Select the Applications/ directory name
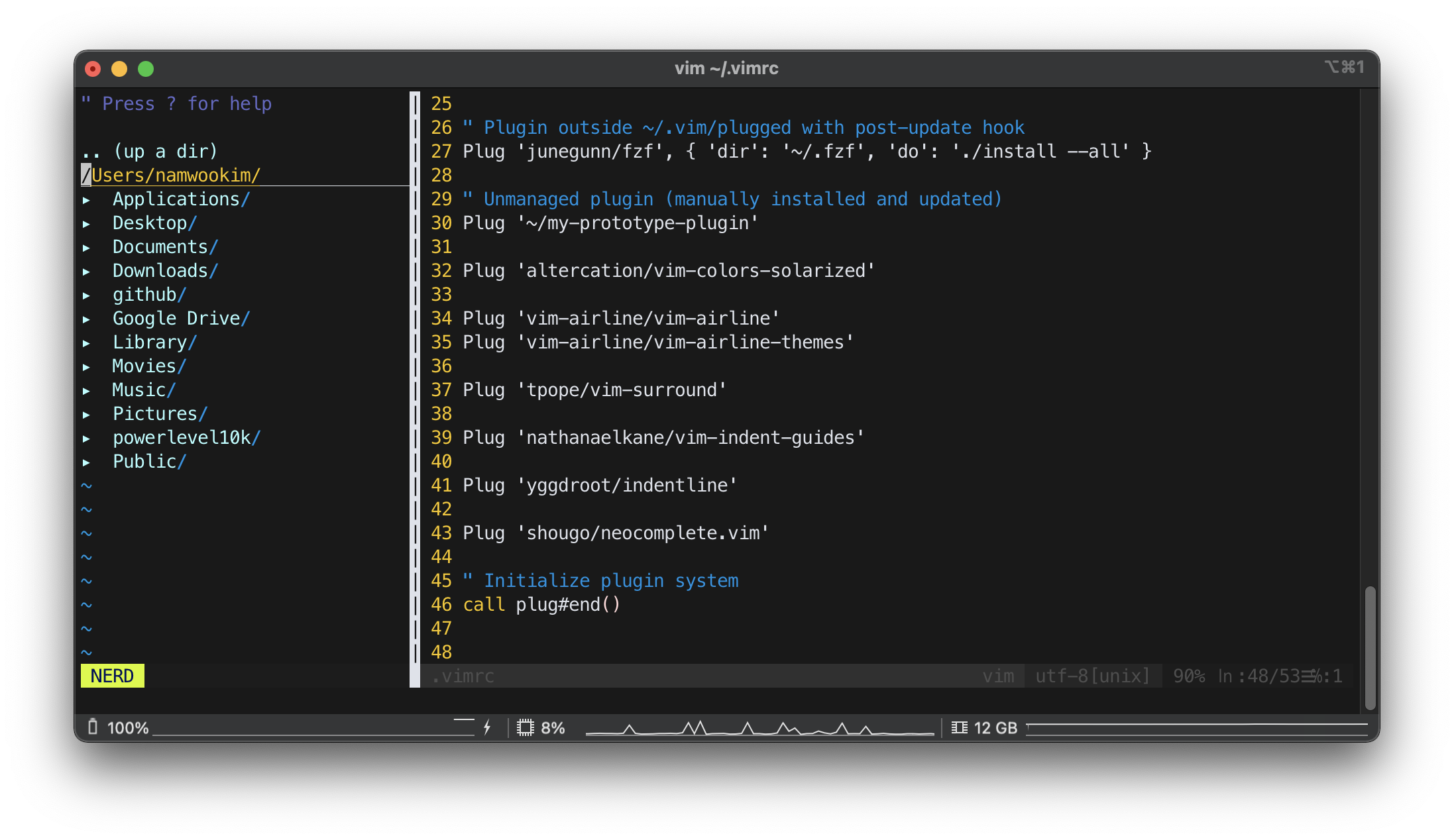 tap(181, 199)
